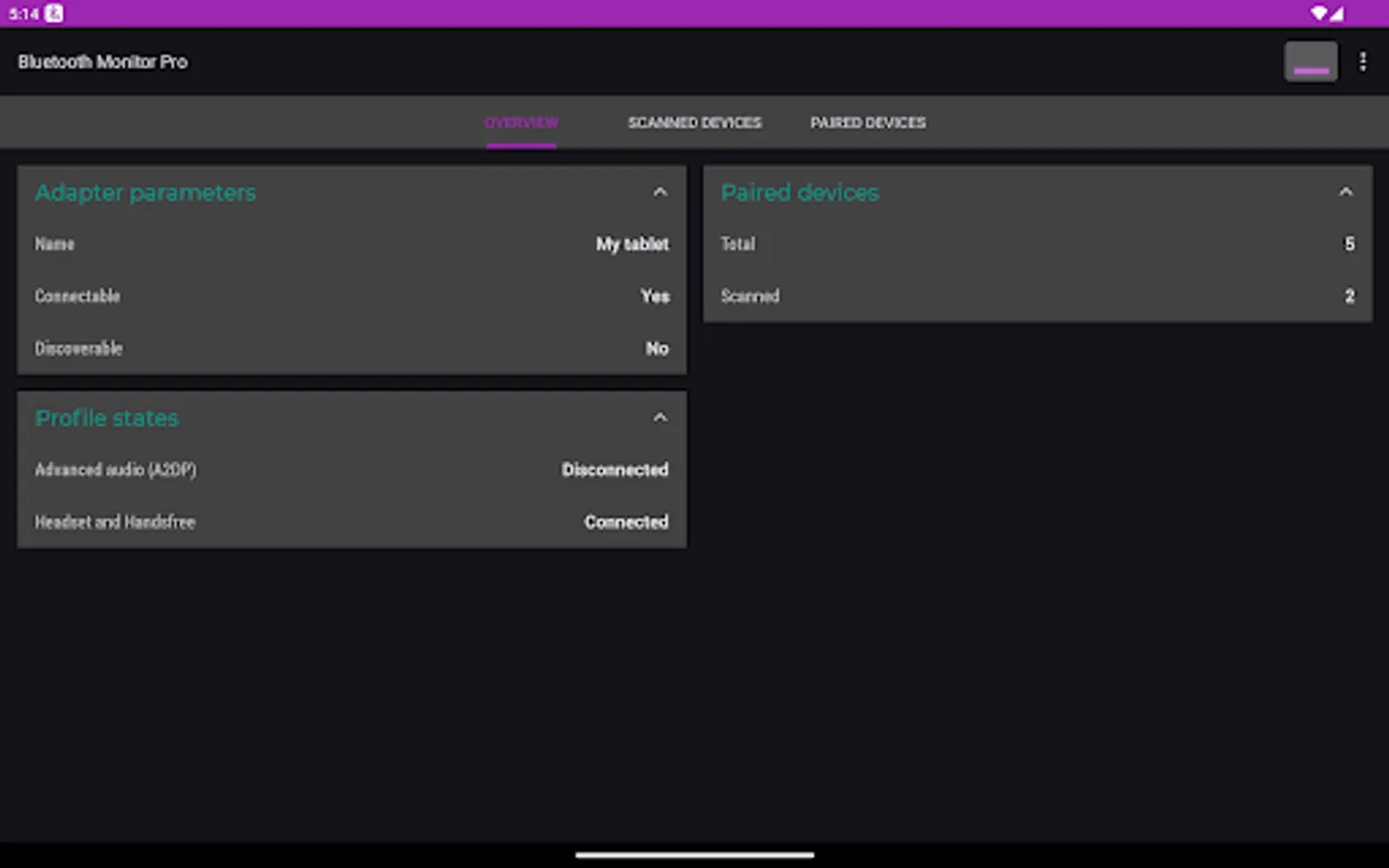Image resolution: width=1389 pixels, height=868 pixels.
Task: Switch to the Paired Devices tab
Action: (x=866, y=122)
